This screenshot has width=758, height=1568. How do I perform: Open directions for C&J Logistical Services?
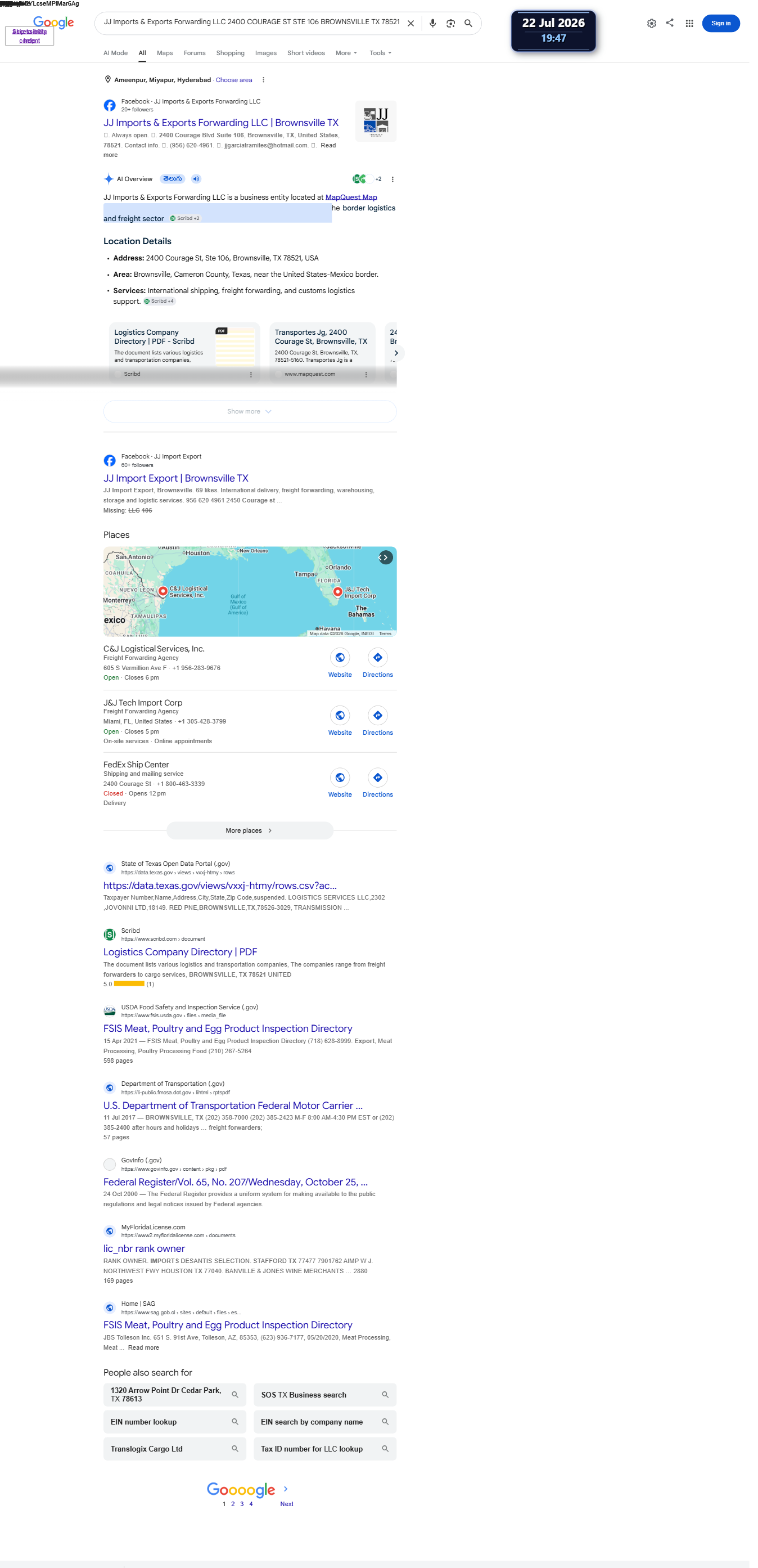[378, 663]
